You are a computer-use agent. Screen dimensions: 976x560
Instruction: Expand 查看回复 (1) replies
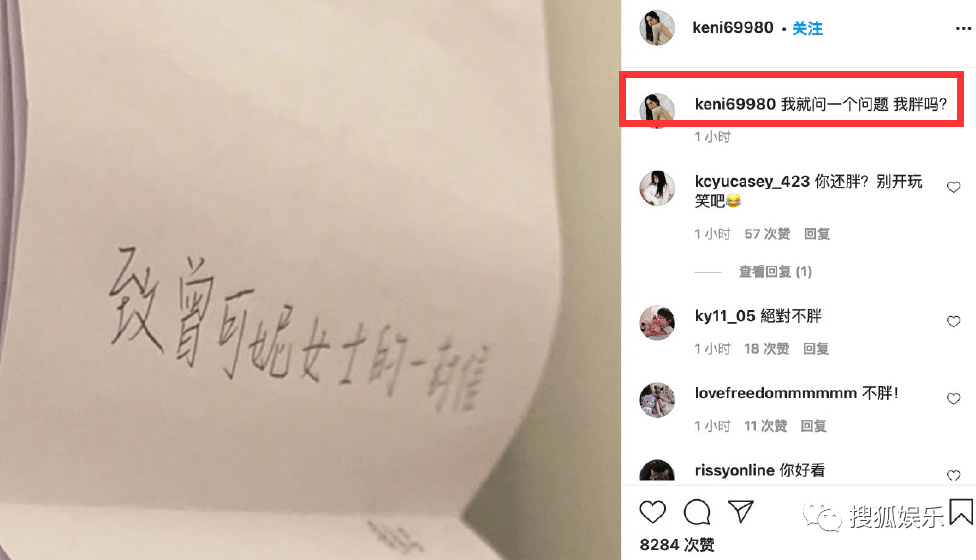click(x=775, y=271)
